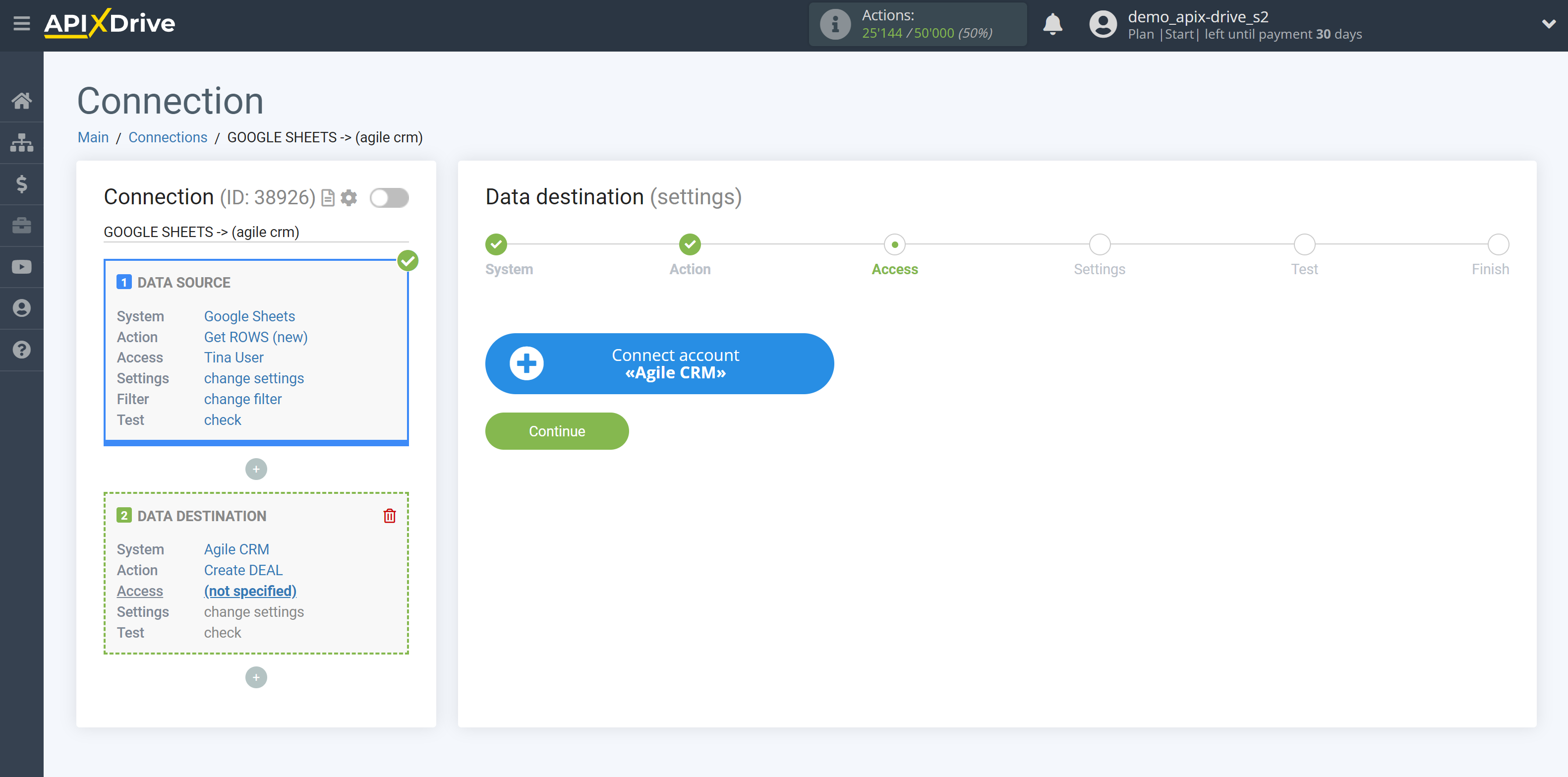Click the green Continue button
The image size is (1568, 777).
click(557, 431)
